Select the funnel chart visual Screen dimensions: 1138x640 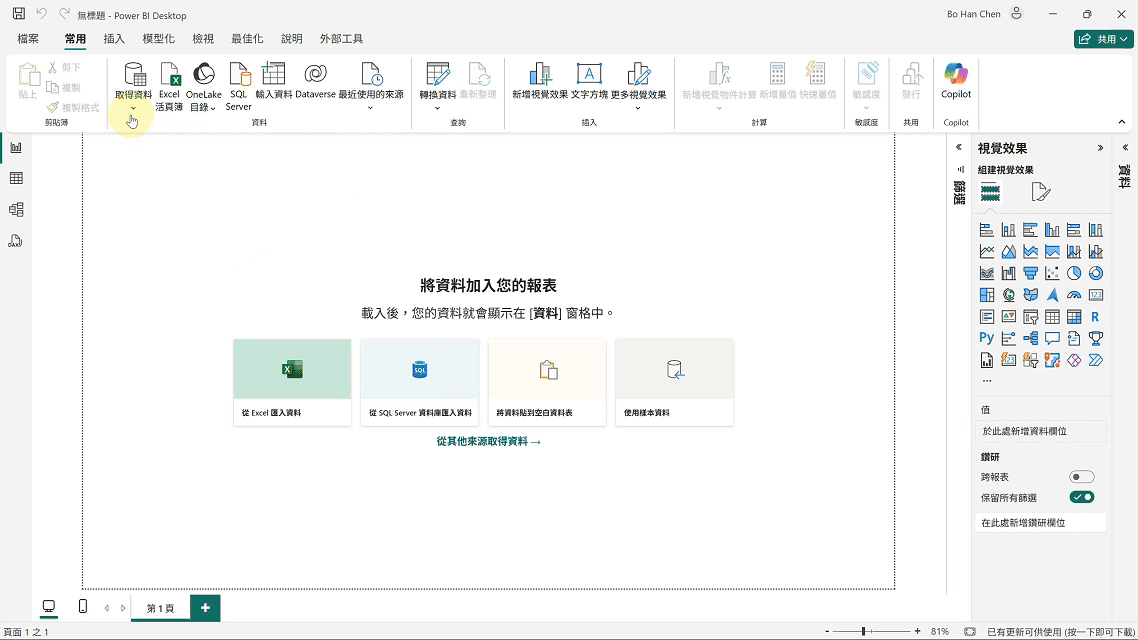pos(1031,274)
